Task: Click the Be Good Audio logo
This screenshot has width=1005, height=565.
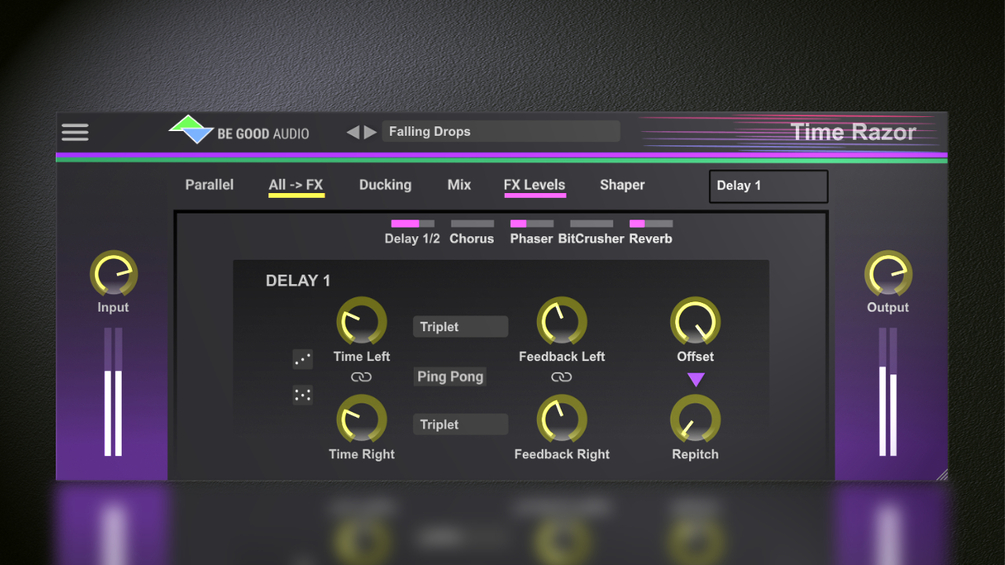Action: click(238, 130)
